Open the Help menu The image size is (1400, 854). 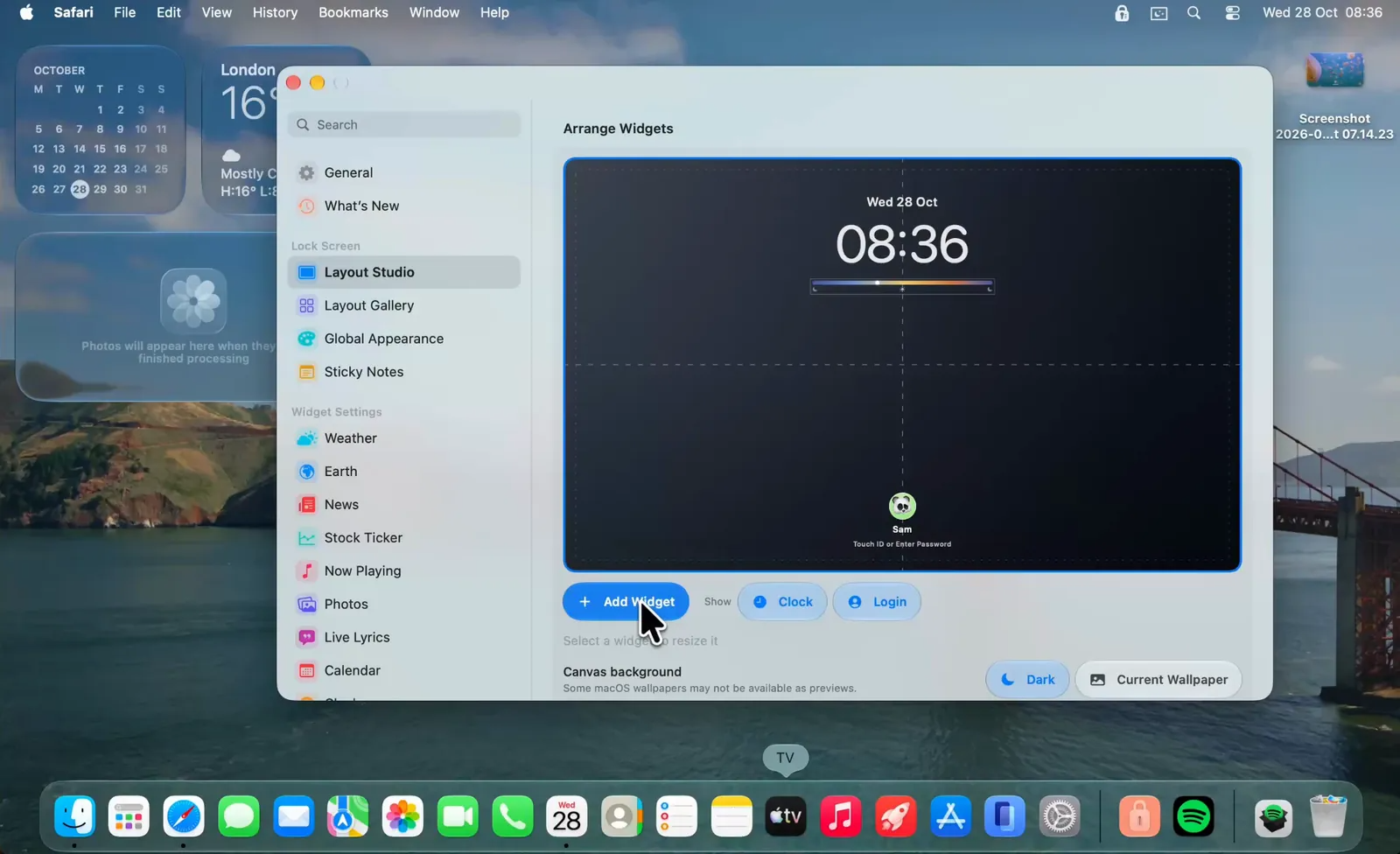pyautogui.click(x=494, y=12)
